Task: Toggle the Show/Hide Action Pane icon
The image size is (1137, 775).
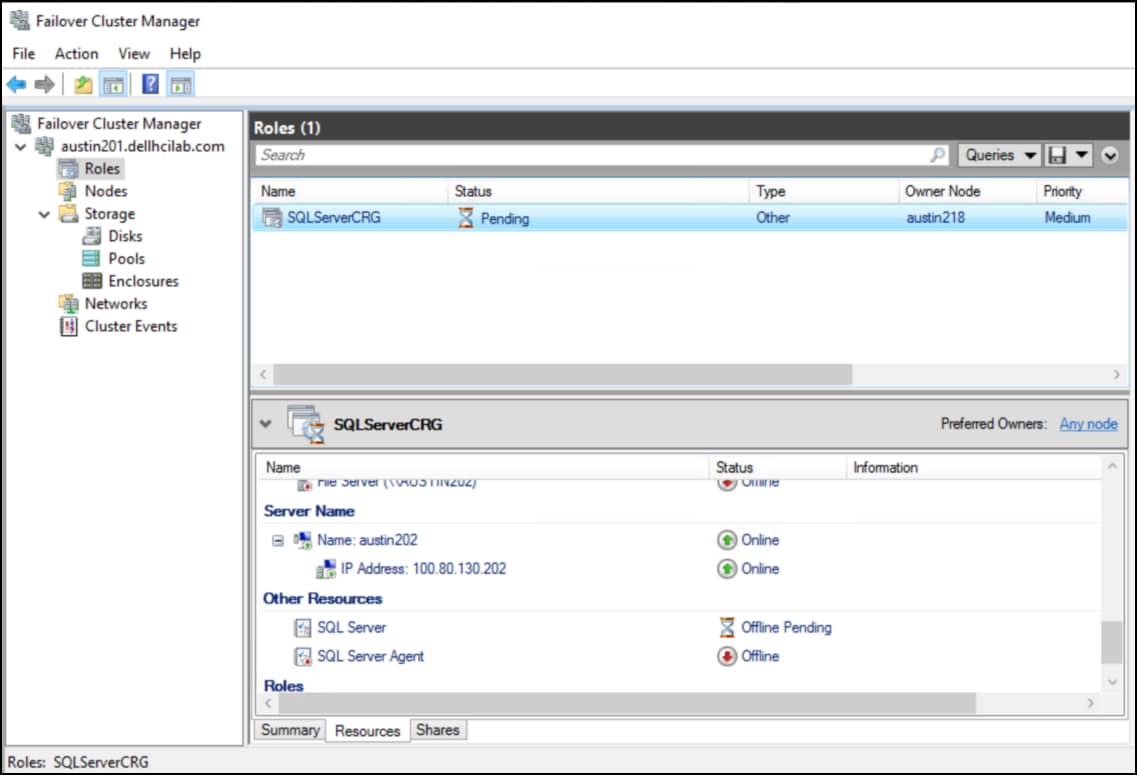Action: [x=181, y=85]
